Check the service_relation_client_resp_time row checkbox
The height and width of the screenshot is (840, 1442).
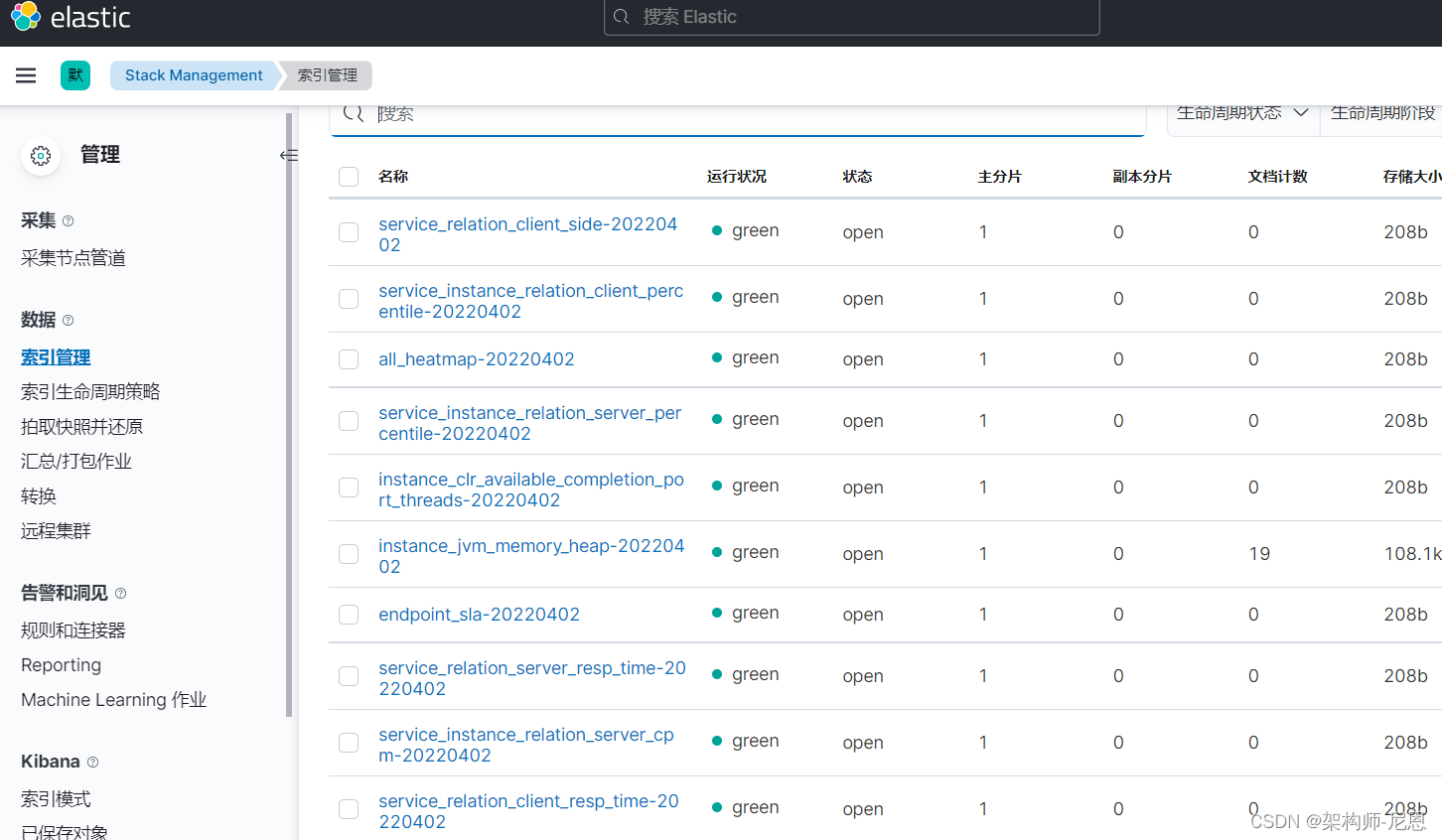pyautogui.click(x=349, y=809)
